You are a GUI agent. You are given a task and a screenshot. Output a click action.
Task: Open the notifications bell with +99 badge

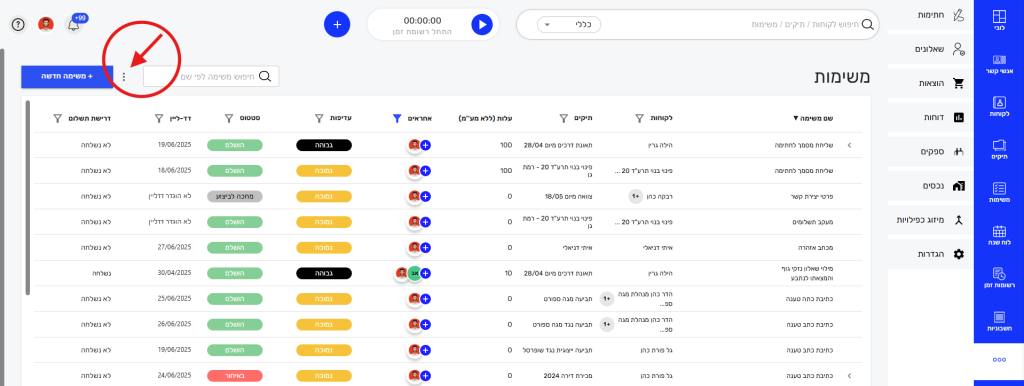click(74, 25)
